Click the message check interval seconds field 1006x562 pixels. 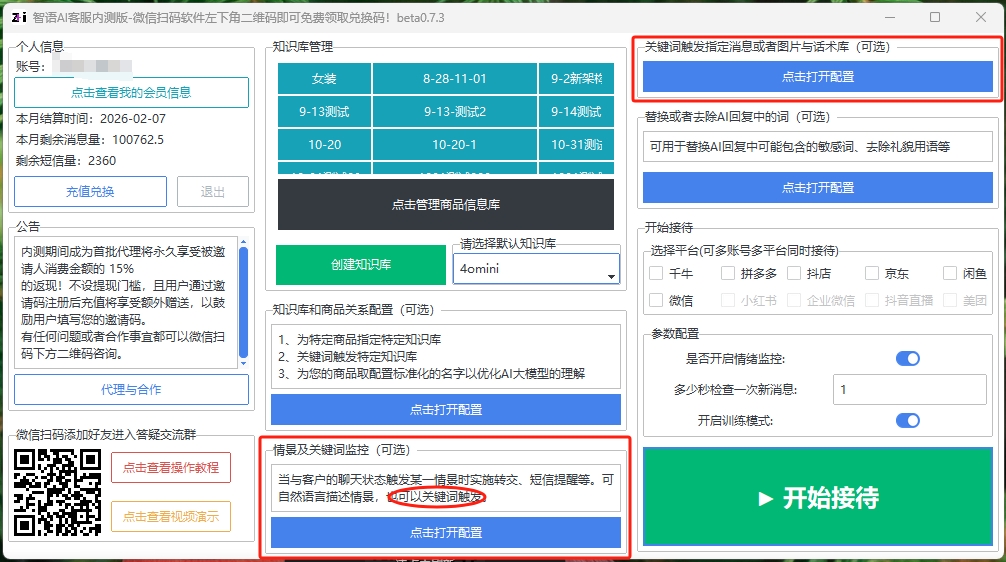(911, 389)
